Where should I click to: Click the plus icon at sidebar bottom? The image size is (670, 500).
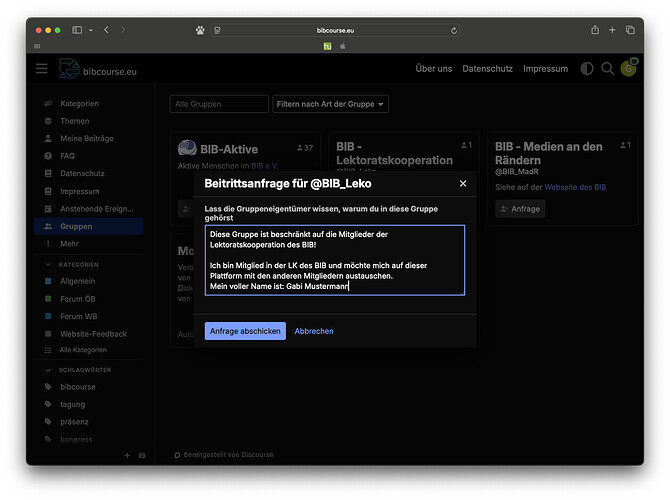[127, 456]
